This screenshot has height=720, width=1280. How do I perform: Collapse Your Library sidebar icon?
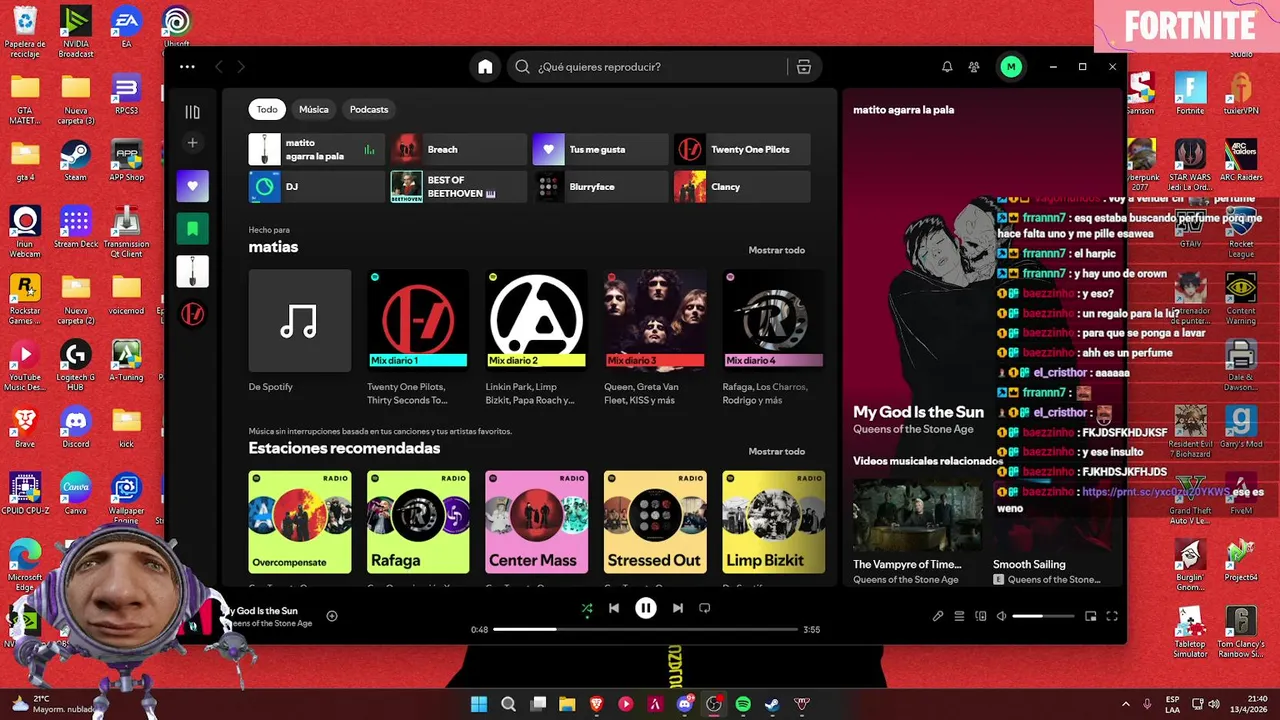(193, 112)
